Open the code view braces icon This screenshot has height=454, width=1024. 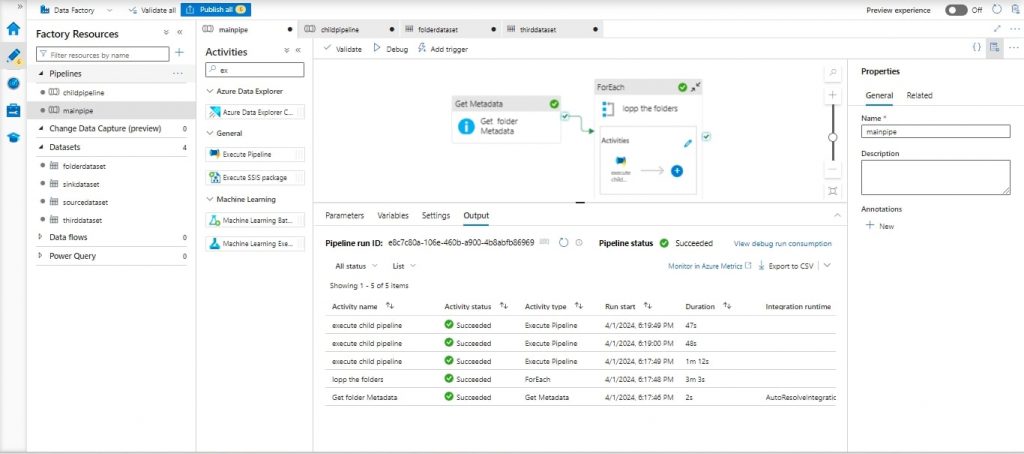976,47
